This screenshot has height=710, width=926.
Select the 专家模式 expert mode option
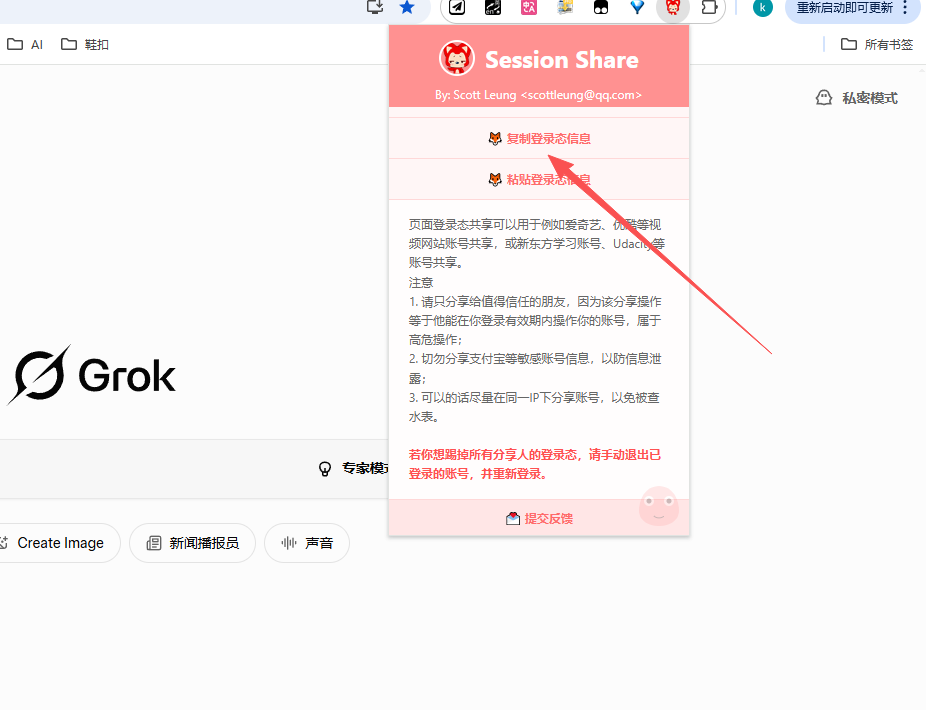click(x=352, y=468)
